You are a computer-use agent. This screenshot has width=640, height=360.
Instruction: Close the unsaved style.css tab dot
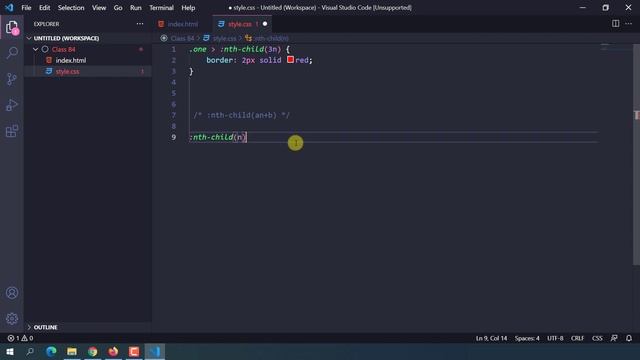[265, 24]
